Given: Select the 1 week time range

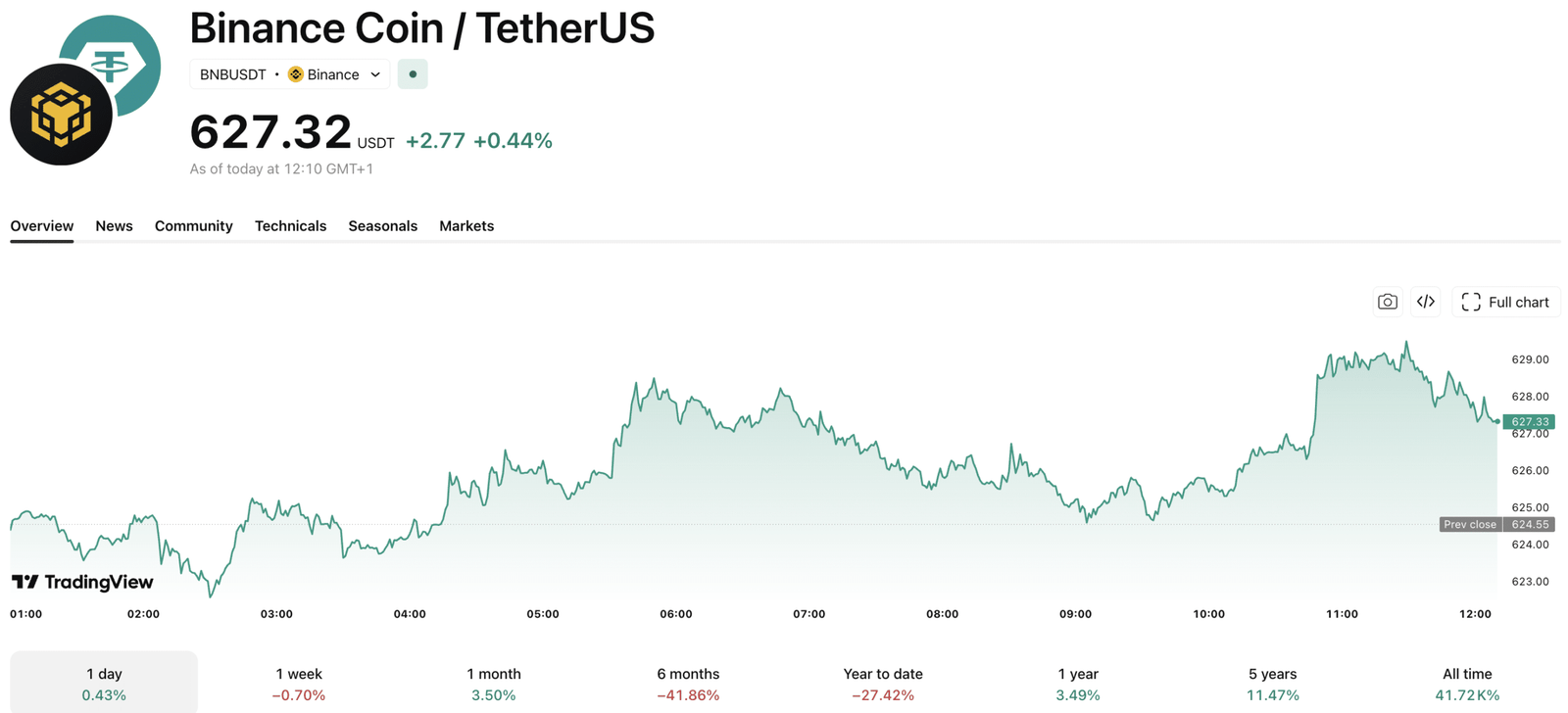Looking at the screenshot, I should [x=299, y=684].
